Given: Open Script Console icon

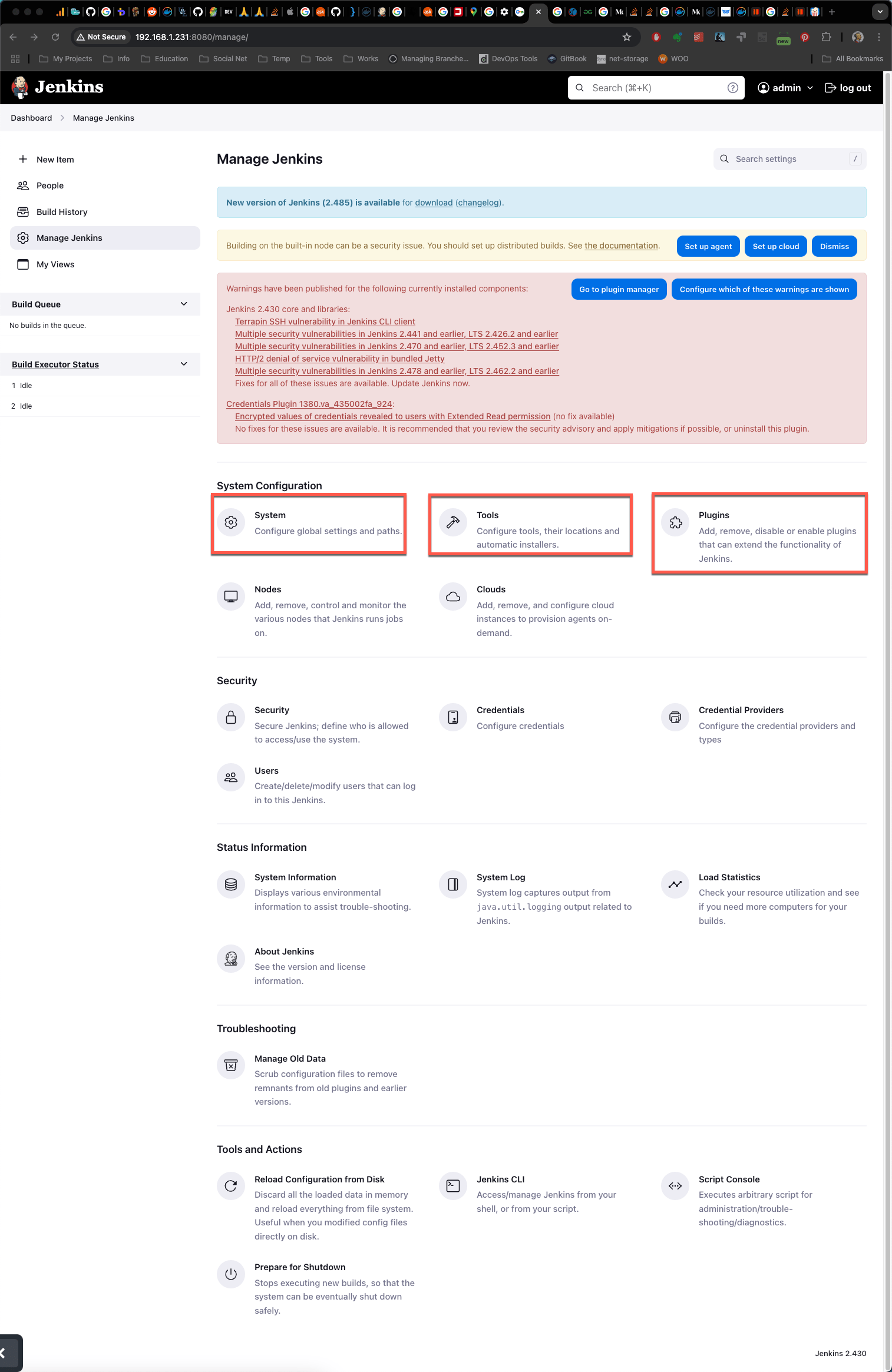Looking at the screenshot, I should (675, 1187).
